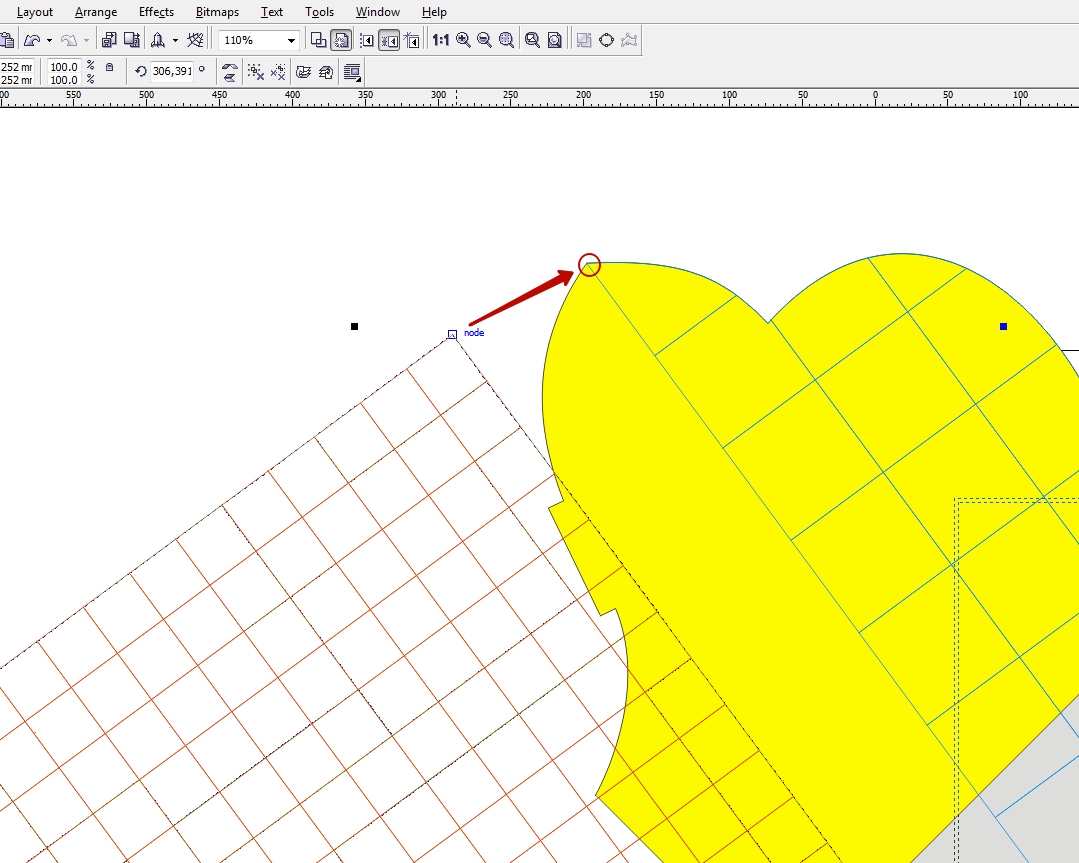Toggle the highlighted snap button beside zoom
The image size is (1079, 863).
[341, 40]
